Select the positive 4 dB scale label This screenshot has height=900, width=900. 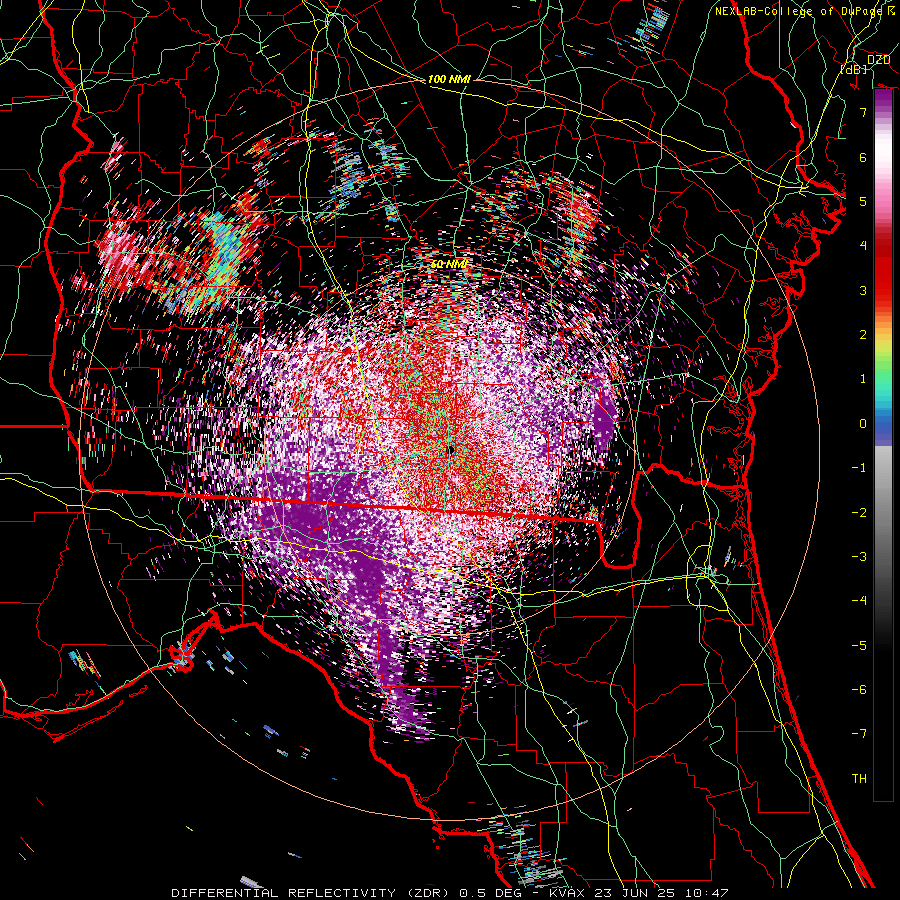[x=863, y=246]
